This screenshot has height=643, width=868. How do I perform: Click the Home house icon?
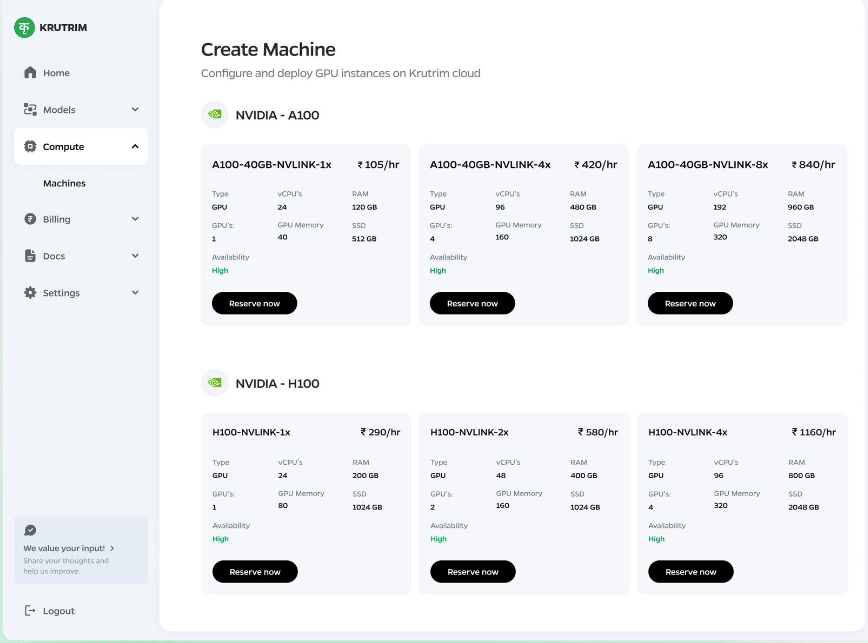pyautogui.click(x=30, y=73)
